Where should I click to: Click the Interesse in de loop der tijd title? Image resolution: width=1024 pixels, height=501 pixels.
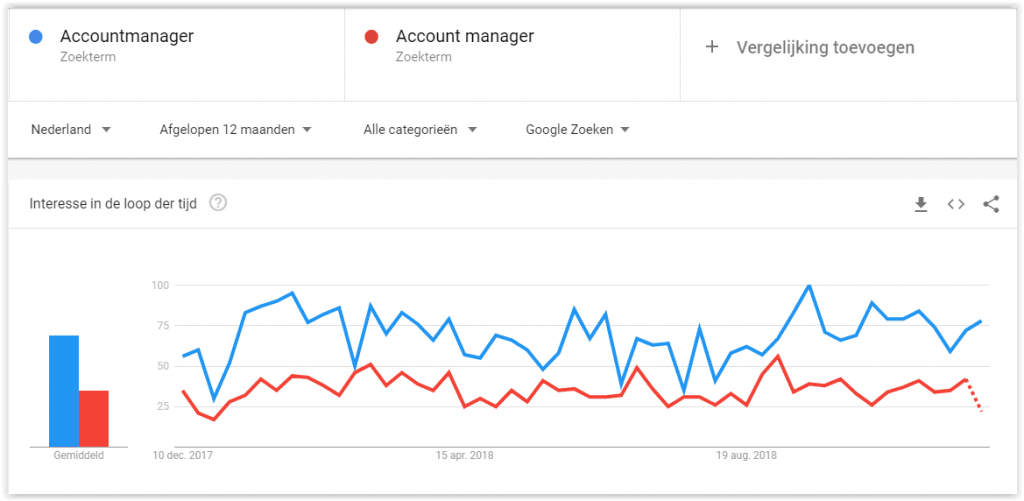point(114,203)
